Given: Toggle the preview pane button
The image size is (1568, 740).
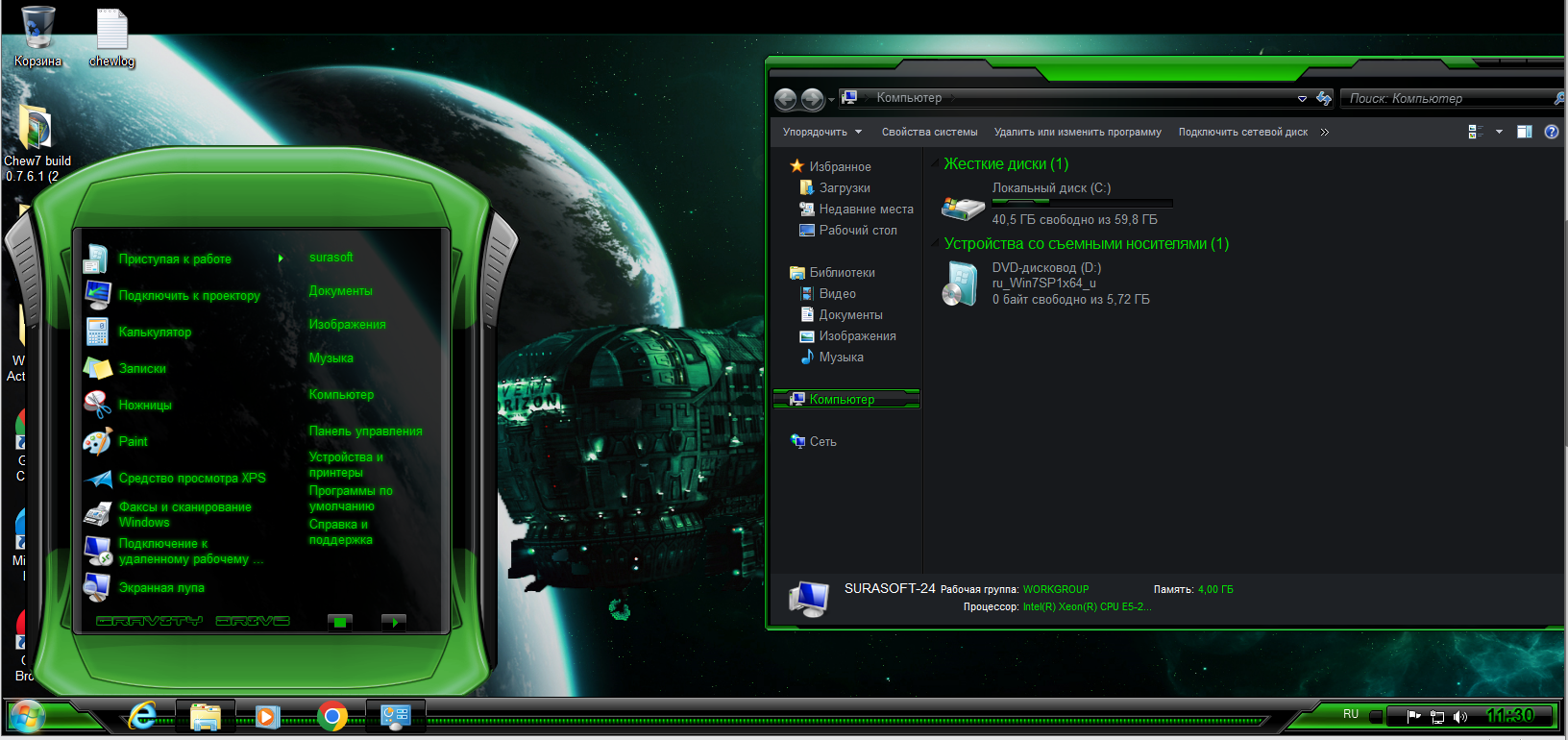Looking at the screenshot, I should pos(1524,133).
